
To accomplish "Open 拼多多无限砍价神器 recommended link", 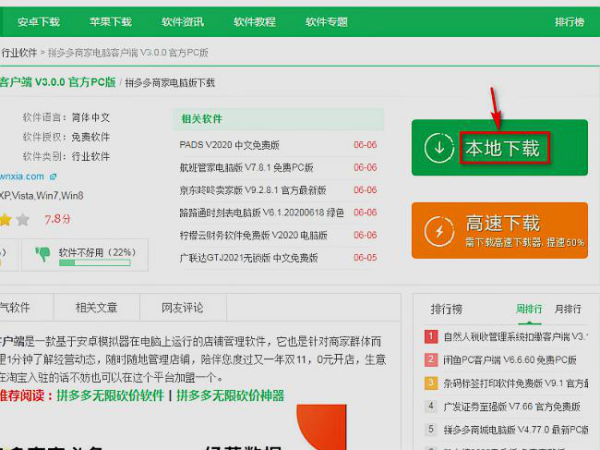I will coord(230,395).
